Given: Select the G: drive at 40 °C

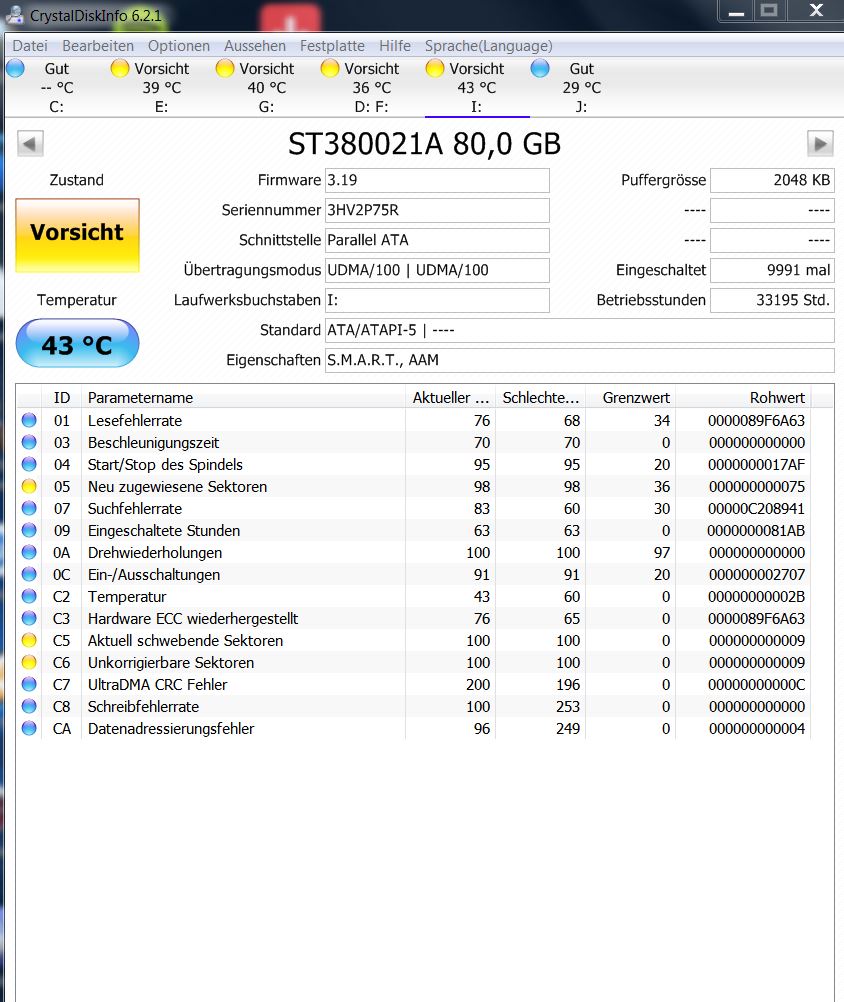Looking at the screenshot, I should 266,88.
